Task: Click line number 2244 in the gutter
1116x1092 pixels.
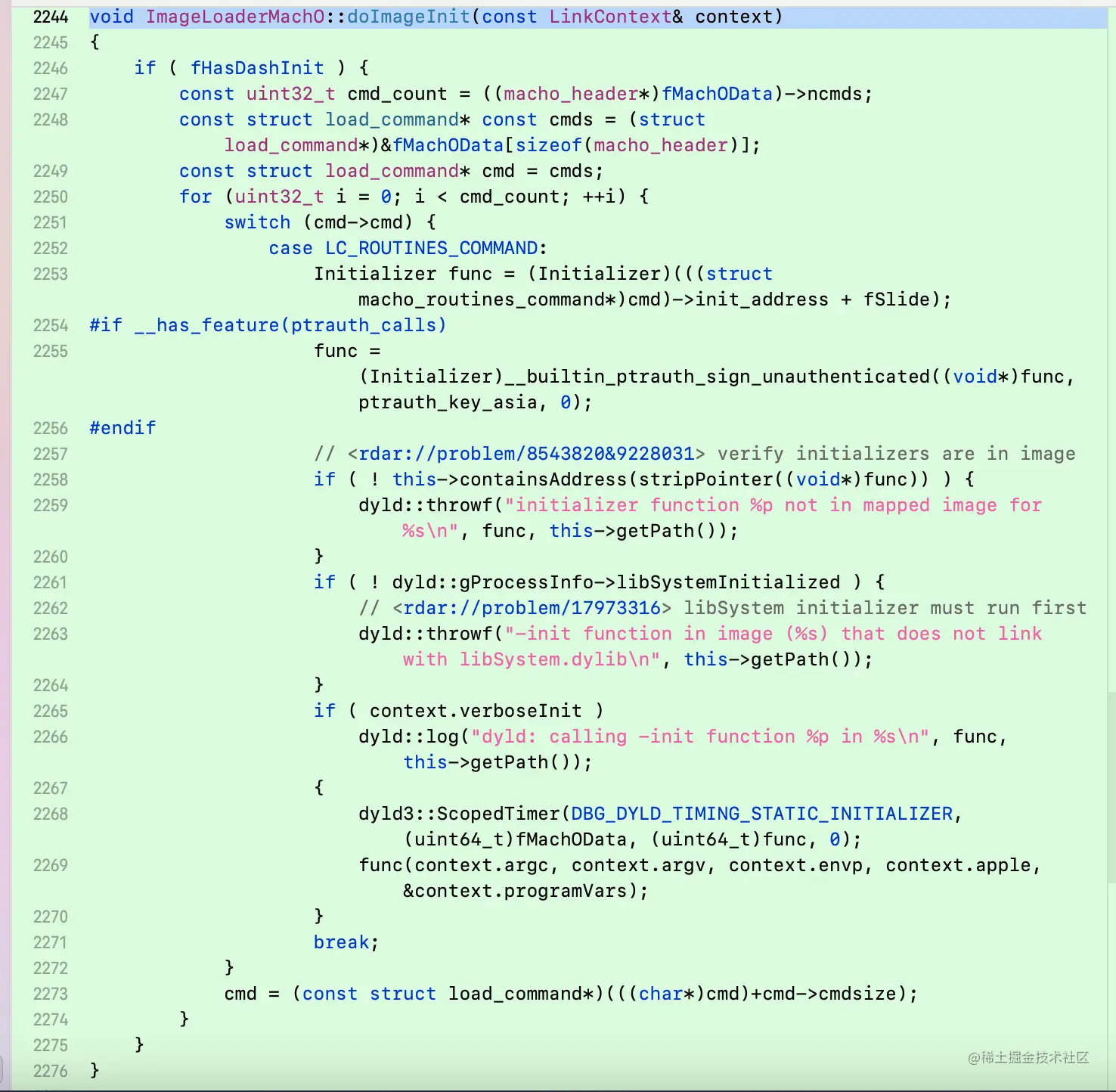Action: (51, 17)
